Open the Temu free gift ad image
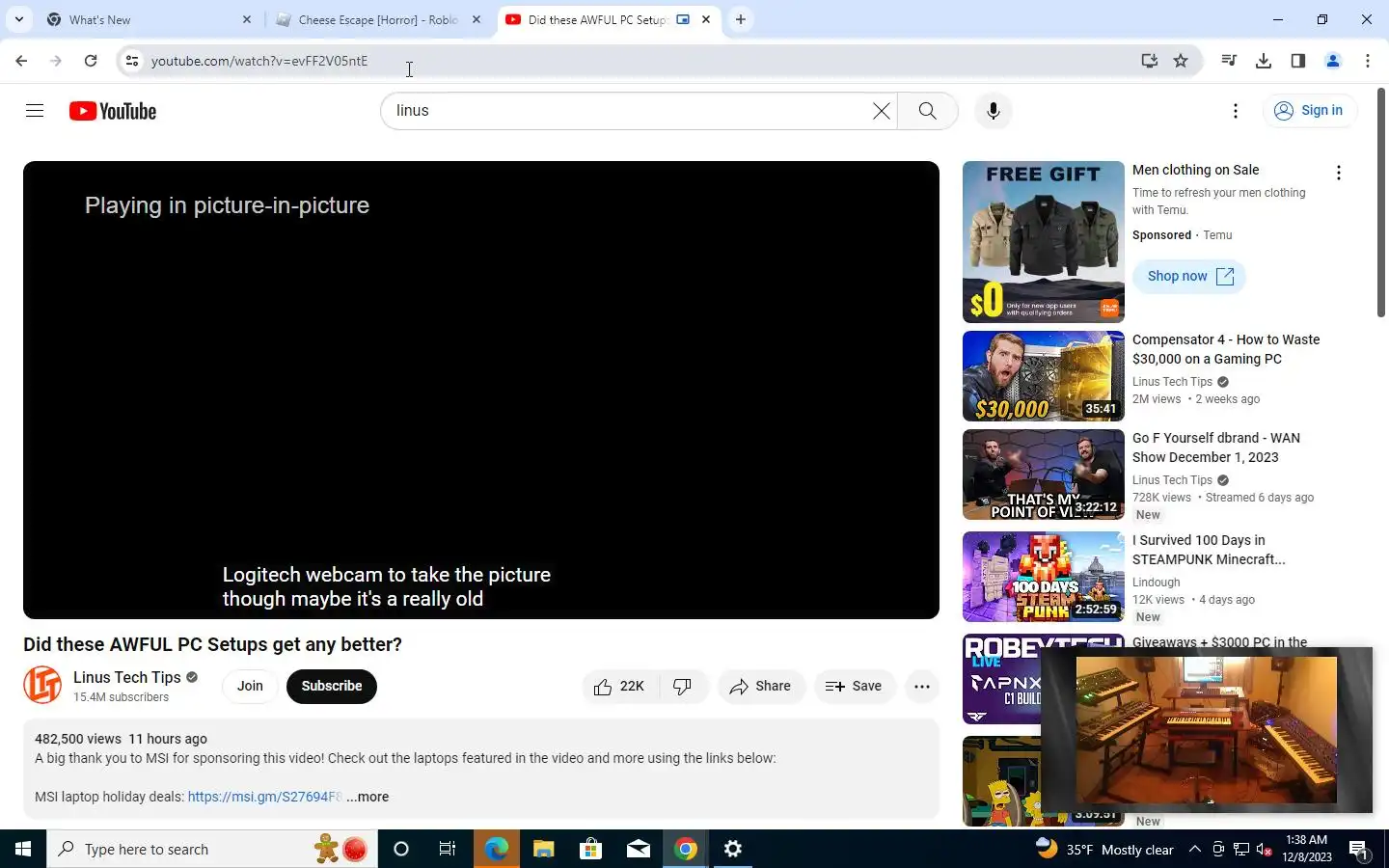Viewport: 1389px width, 868px height. pos(1044,242)
